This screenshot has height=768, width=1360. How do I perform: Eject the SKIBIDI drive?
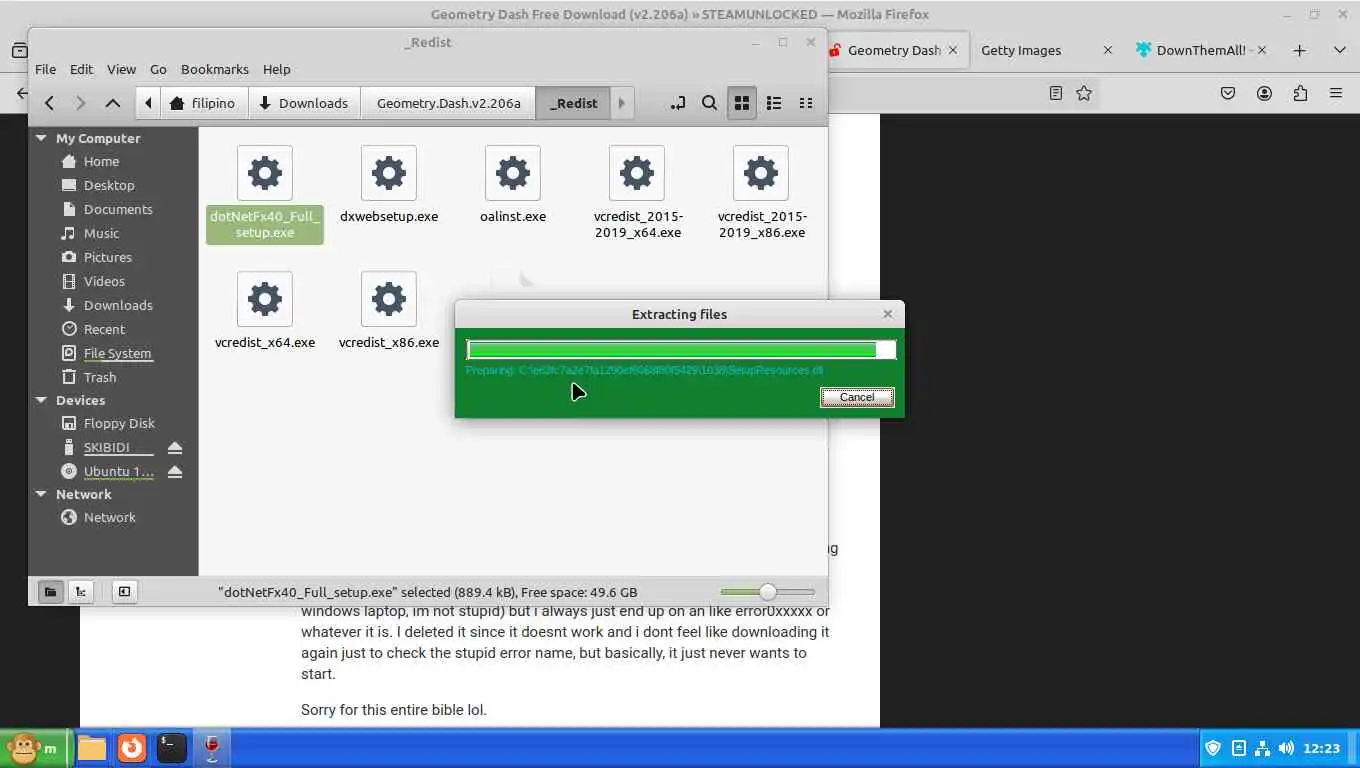(175, 447)
